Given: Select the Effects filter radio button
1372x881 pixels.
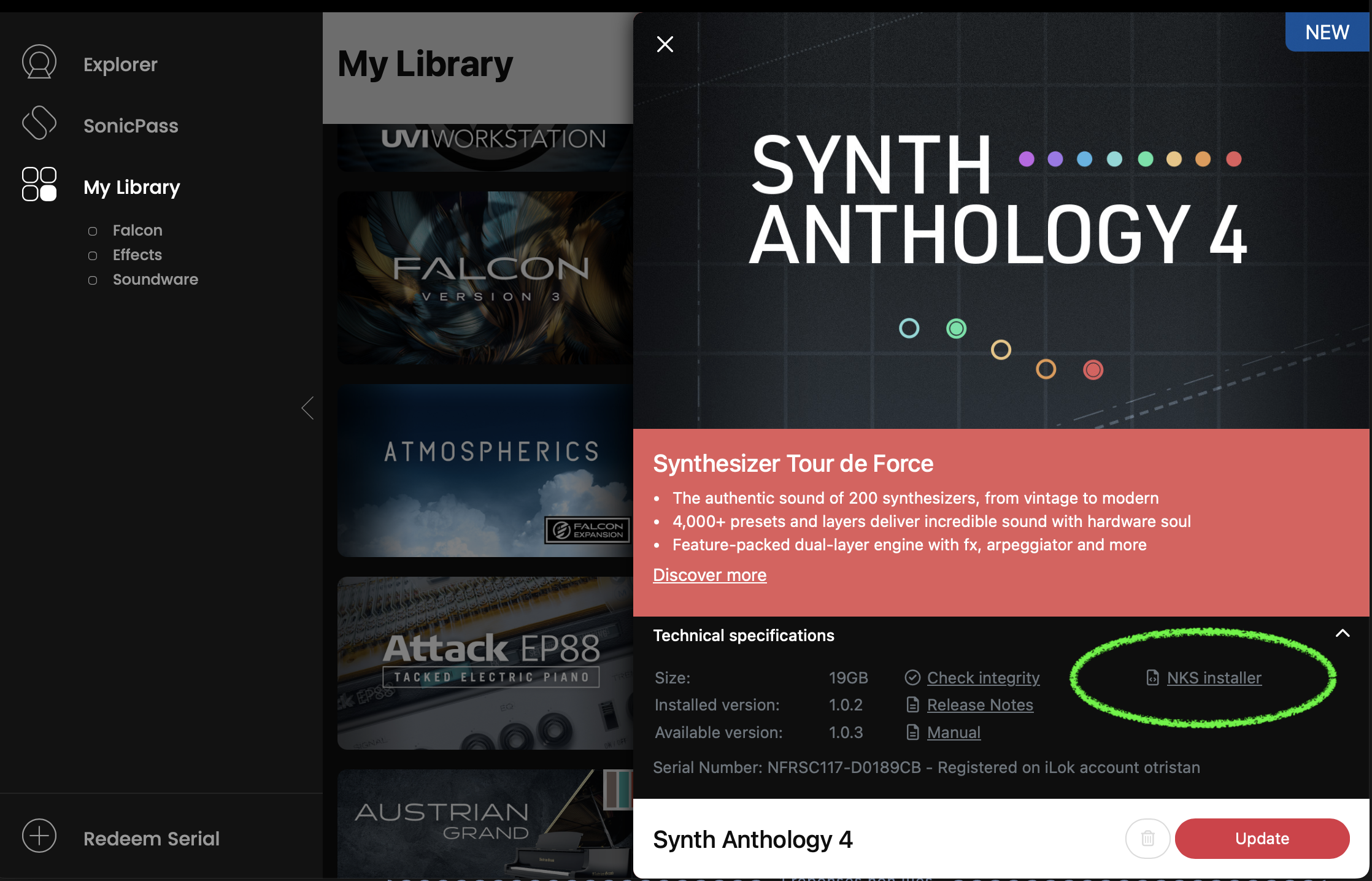Looking at the screenshot, I should (93, 256).
